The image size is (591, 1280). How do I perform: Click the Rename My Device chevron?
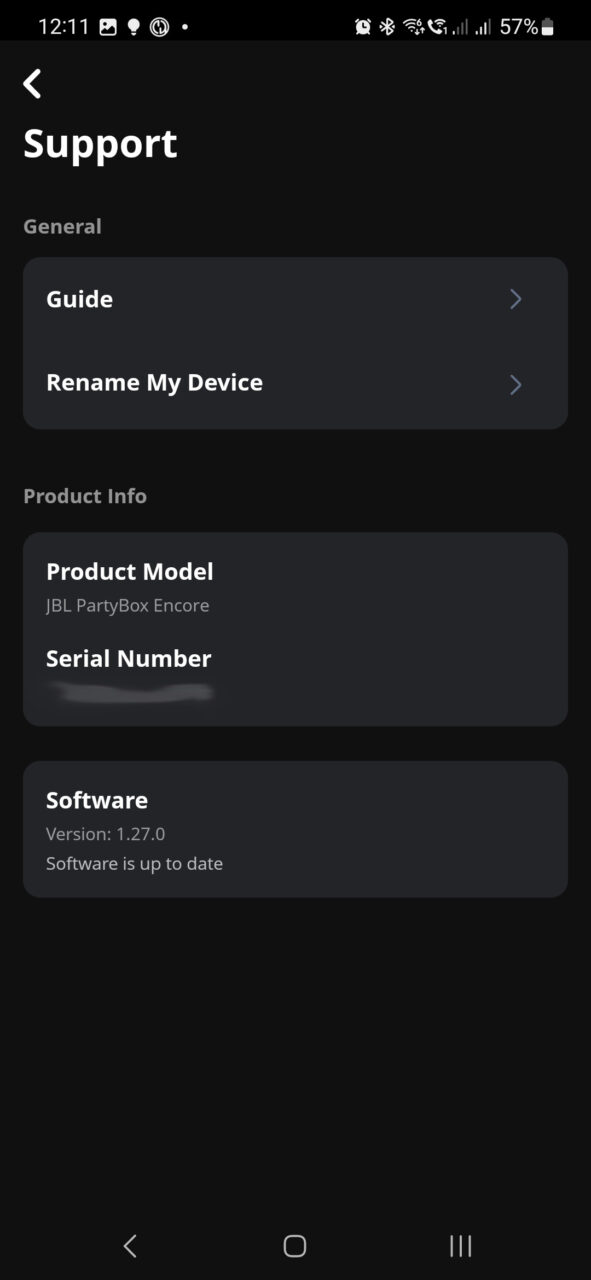tap(516, 384)
